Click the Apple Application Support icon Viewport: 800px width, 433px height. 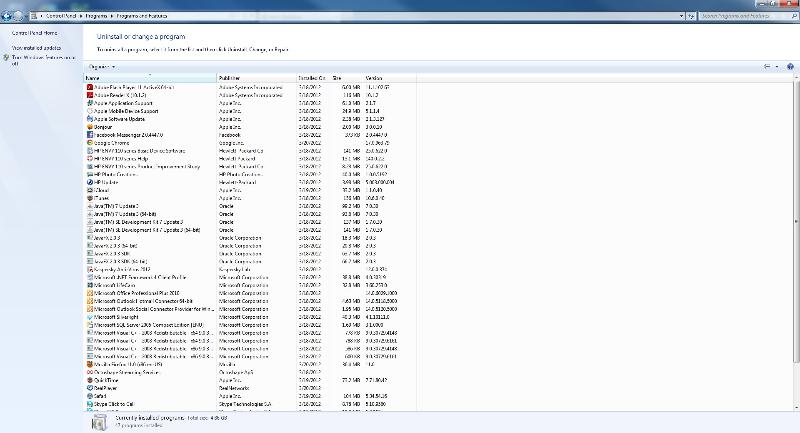[x=90, y=103]
